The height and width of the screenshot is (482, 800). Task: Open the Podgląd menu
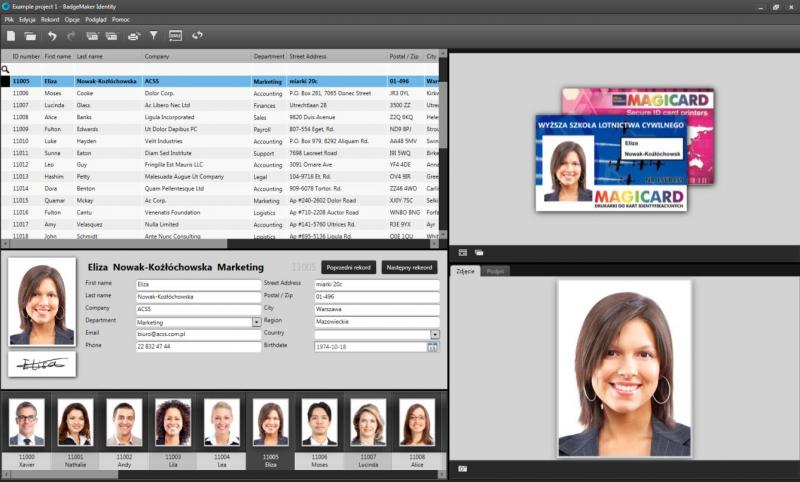[96, 19]
